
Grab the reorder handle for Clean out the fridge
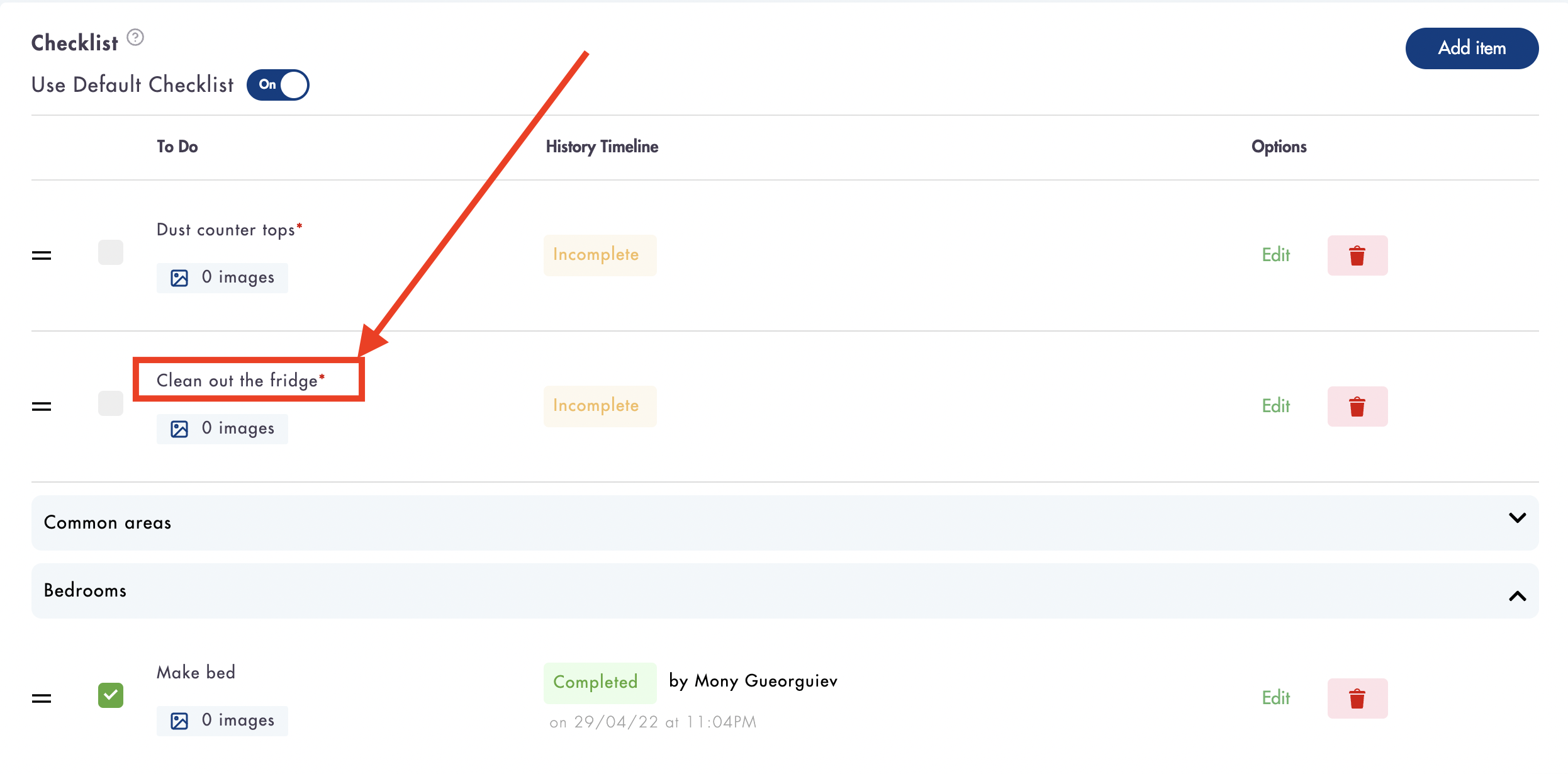pos(42,407)
